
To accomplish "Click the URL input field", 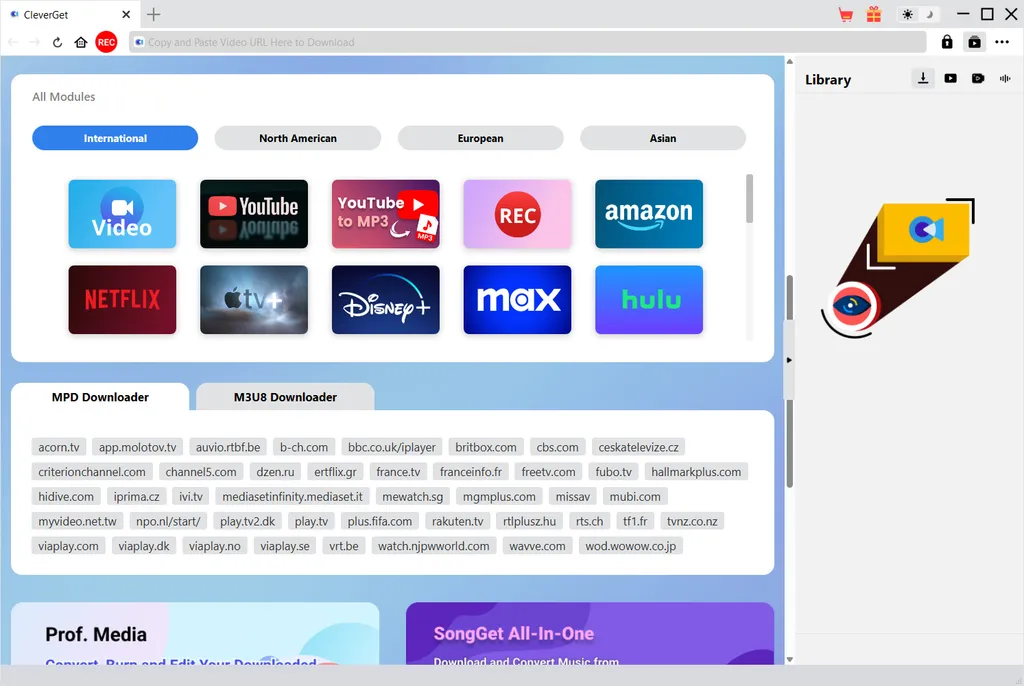I will [528, 42].
